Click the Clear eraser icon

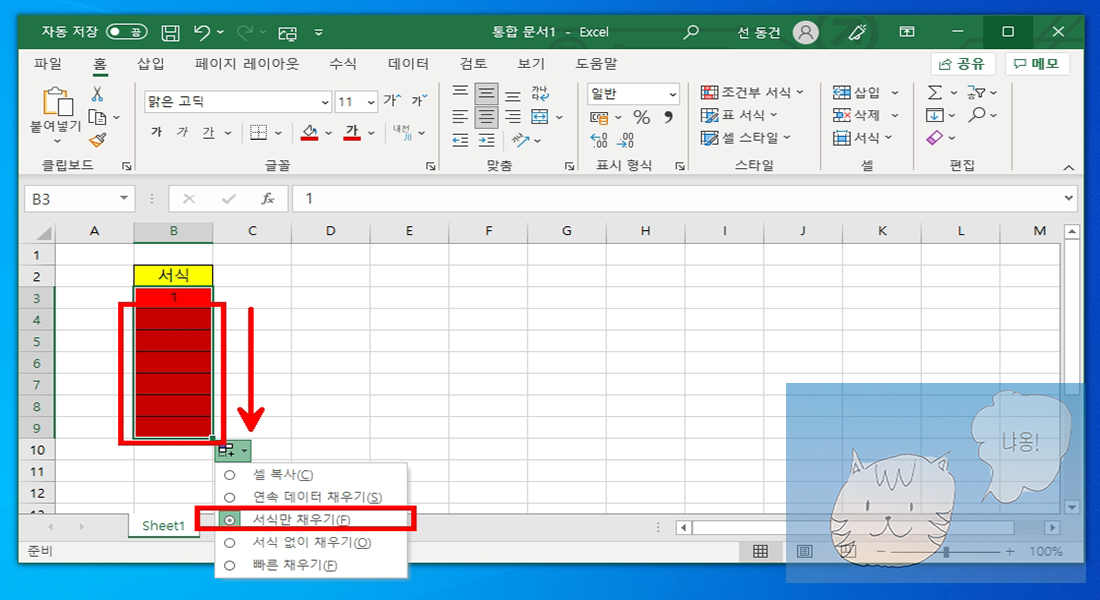click(934, 138)
